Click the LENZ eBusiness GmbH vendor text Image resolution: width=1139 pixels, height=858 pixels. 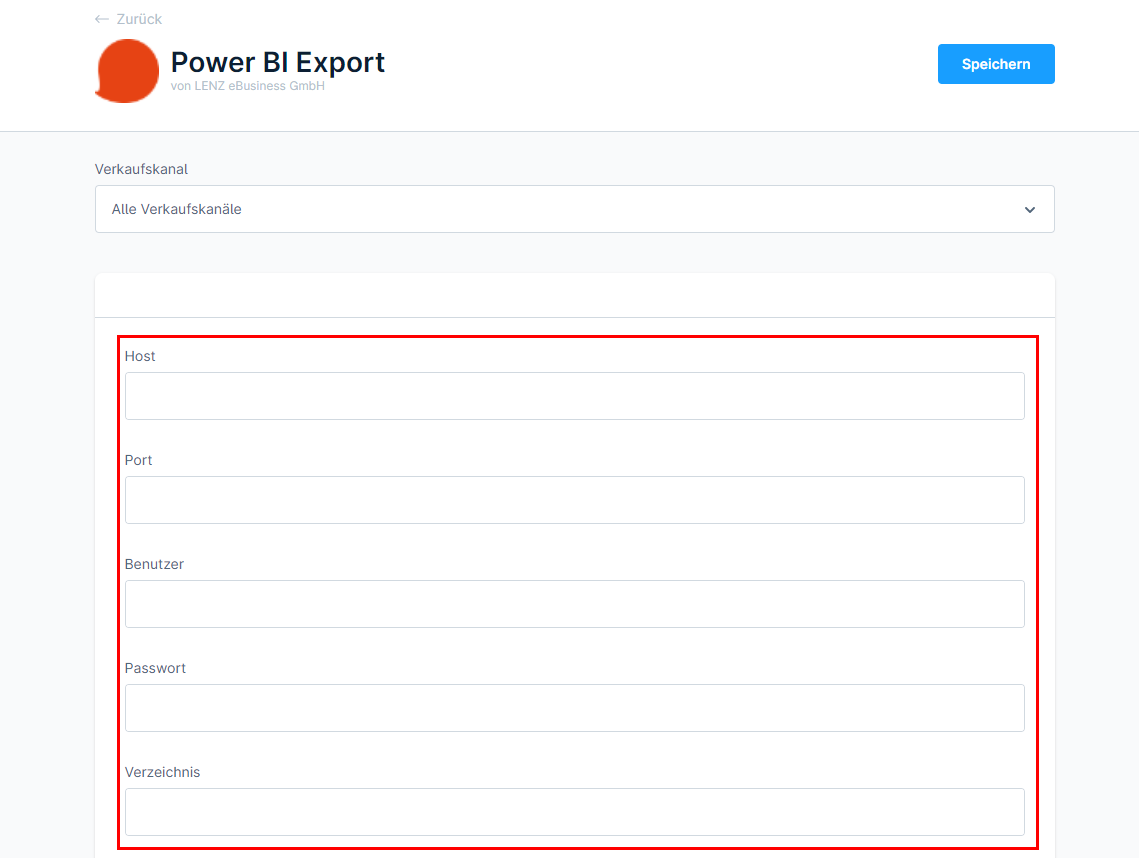(247, 86)
